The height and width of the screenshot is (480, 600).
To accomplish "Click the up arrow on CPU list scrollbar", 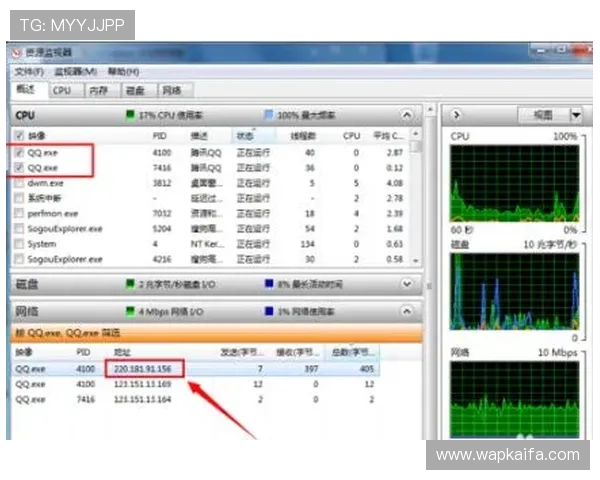I will coord(416,134).
